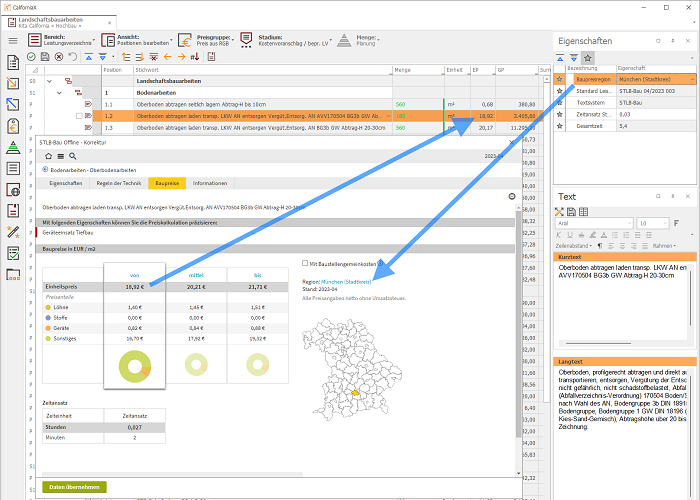Viewport: 700px width, 500px height.
Task: Click the magic wand sidebar icon
Action: pos(13,232)
